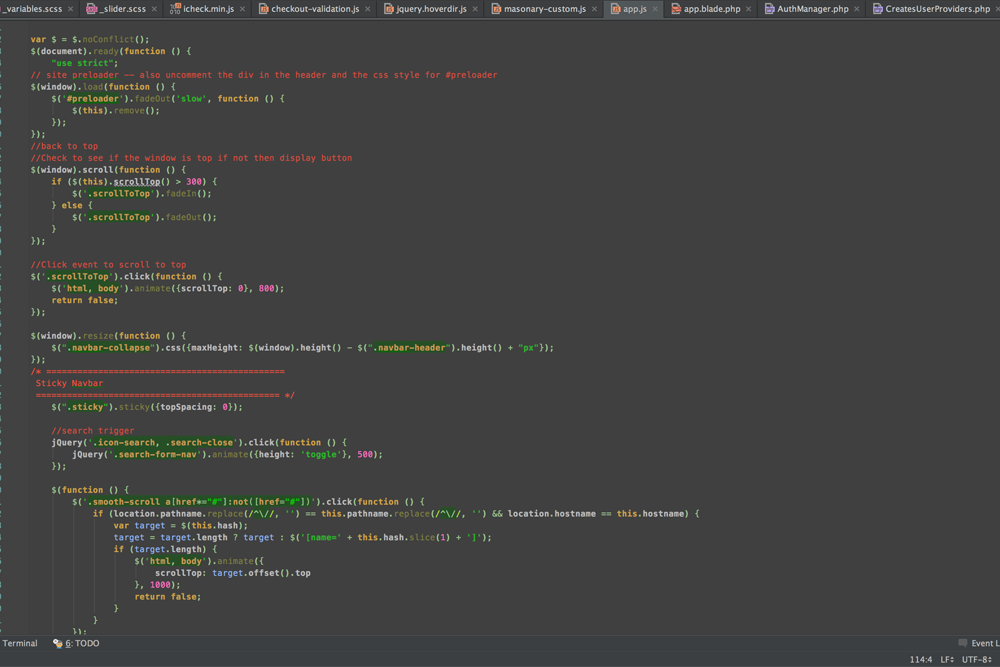Place cursor on the "use strict" string

click(81, 63)
